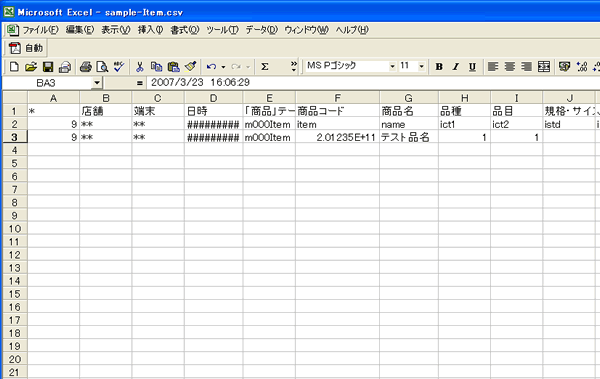The width and height of the screenshot is (600, 379).
Task: Open Print Preview with the magnifier page icon
Action: coord(102,67)
